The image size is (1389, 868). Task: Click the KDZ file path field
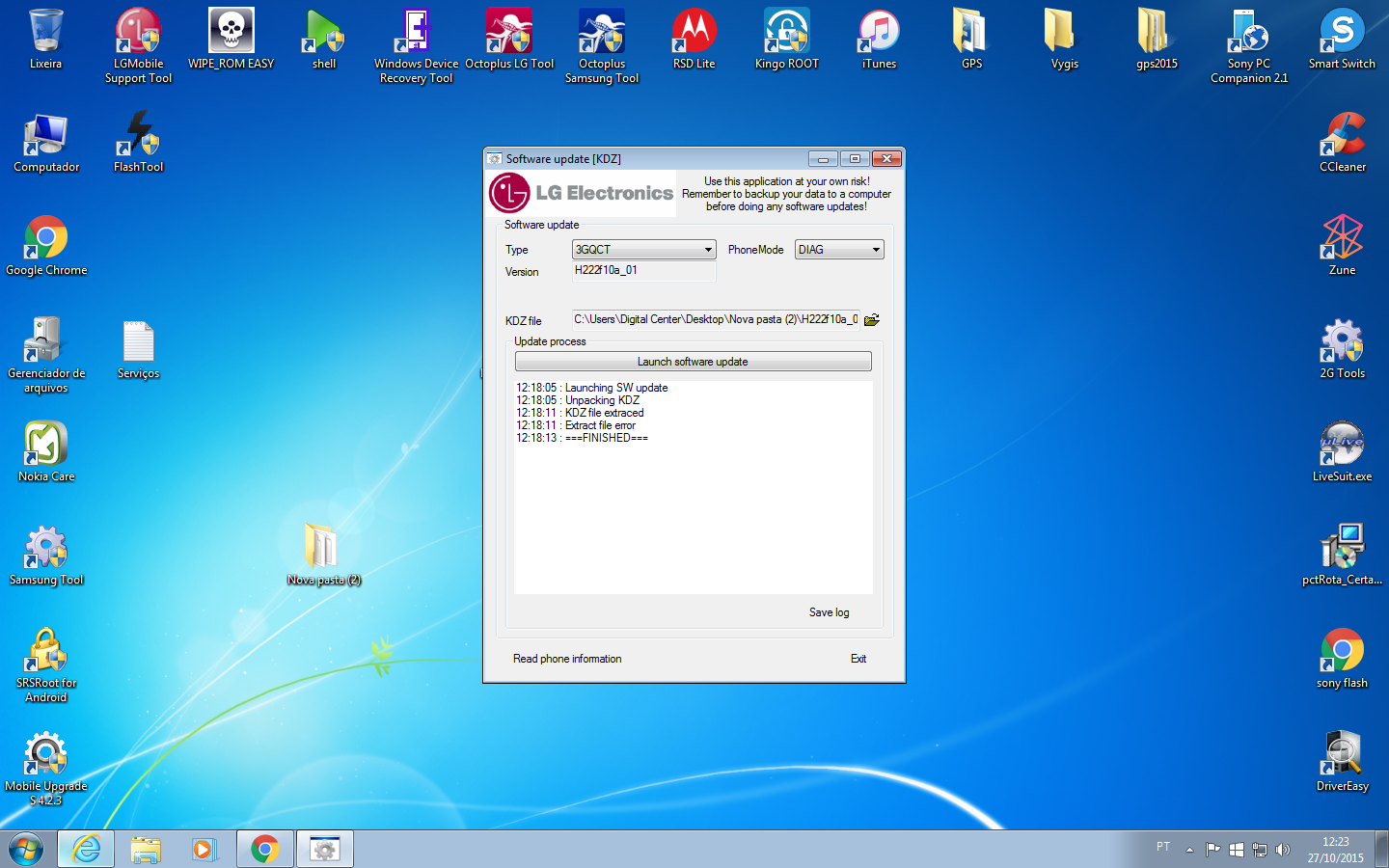[x=716, y=319]
